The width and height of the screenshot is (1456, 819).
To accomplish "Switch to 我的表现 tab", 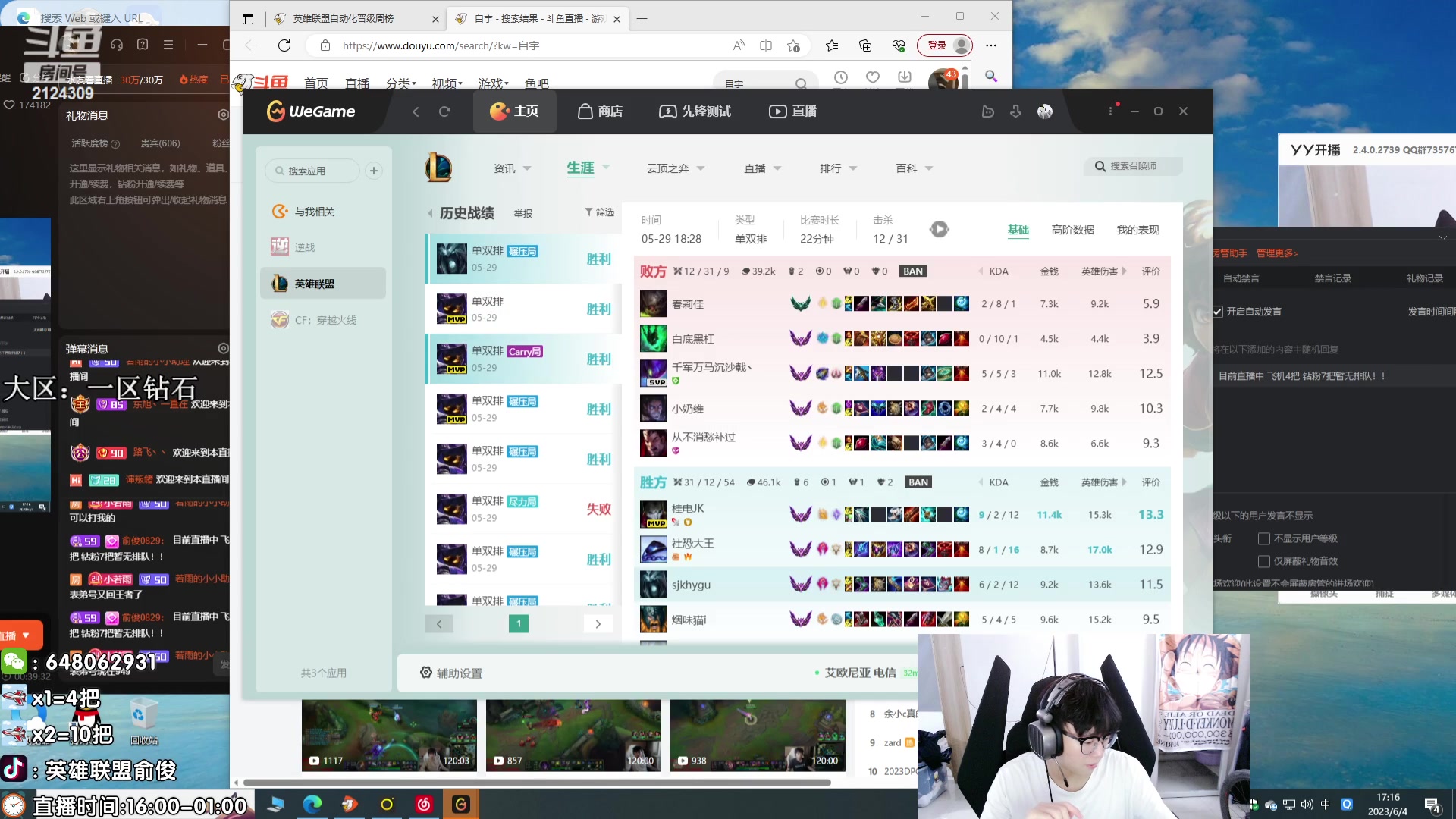I will pyautogui.click(x=1137, y=230).
